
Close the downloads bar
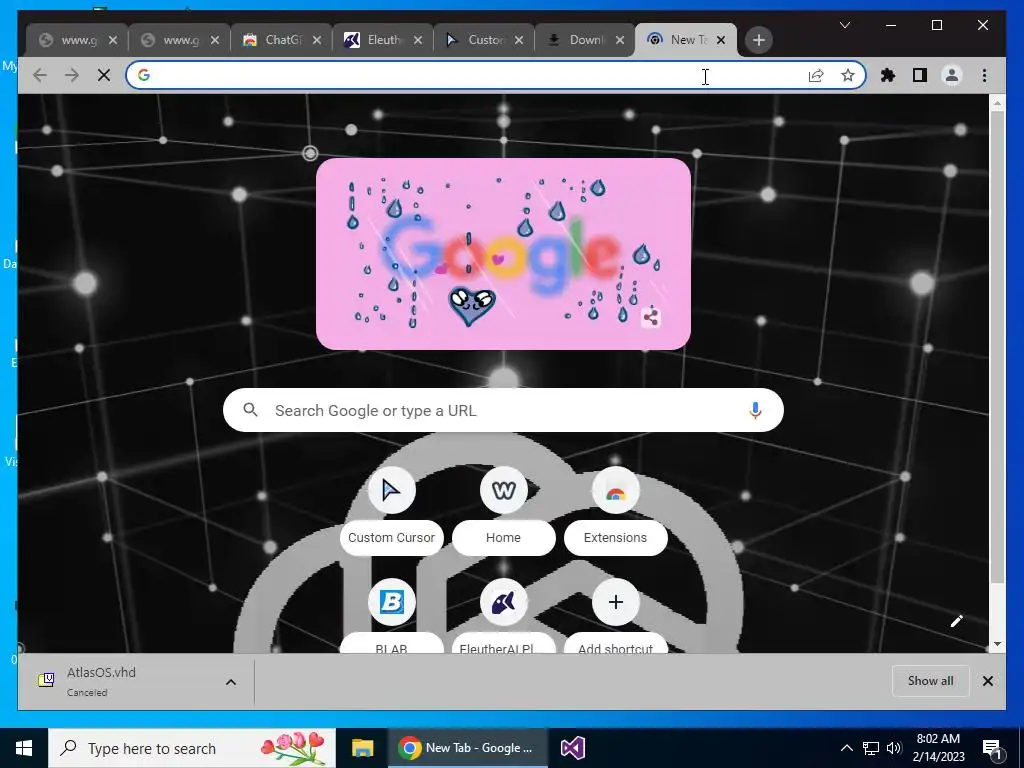point(987,681)
